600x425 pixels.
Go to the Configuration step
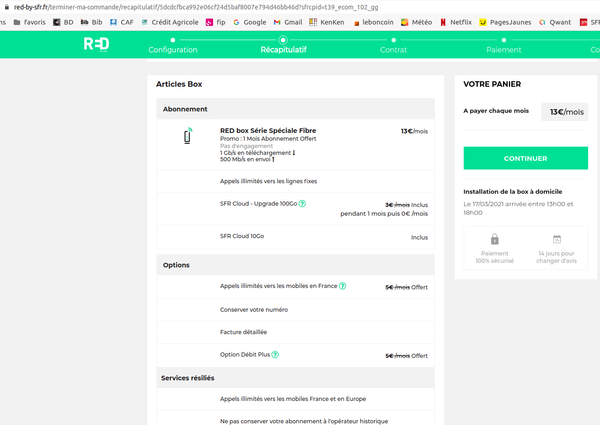[173, 46]
